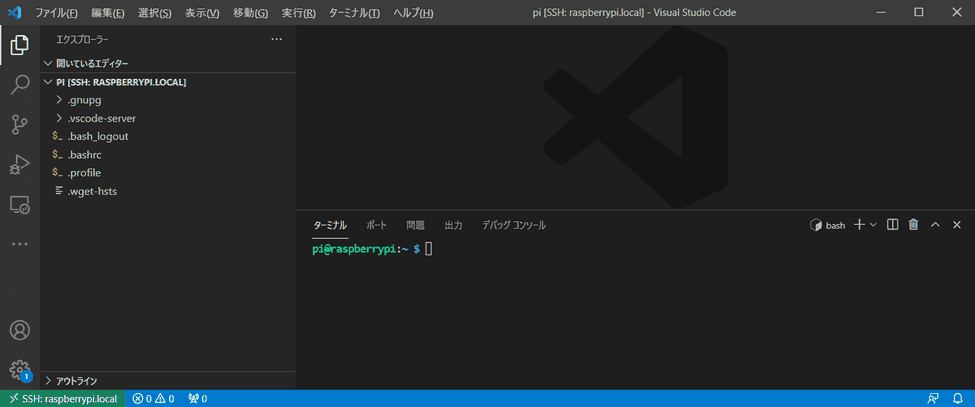Viewport: 975px width, 407px height.
Task: Click the bash terminal label
Action: click(835, 225)
